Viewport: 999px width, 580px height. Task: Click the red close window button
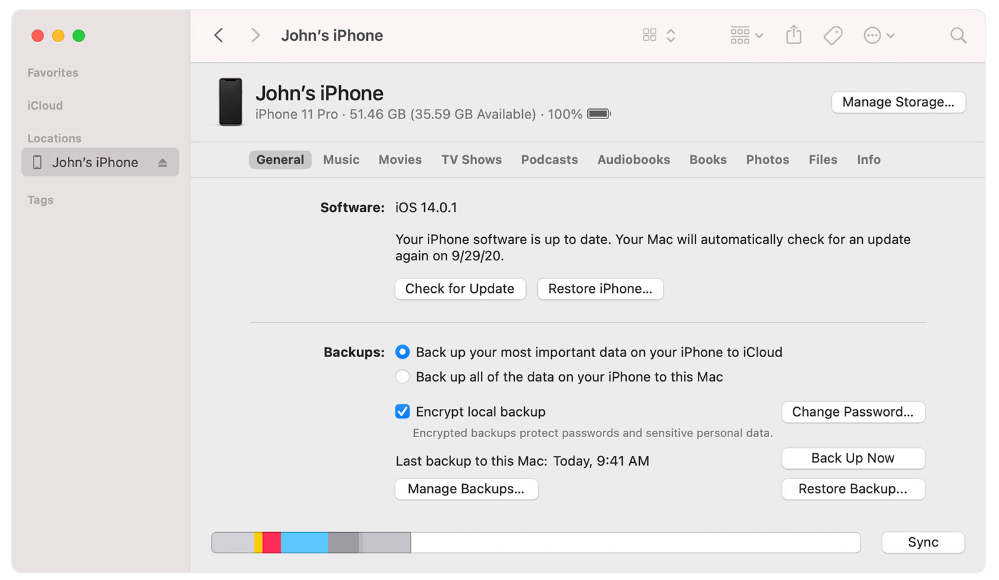point(38,36)
